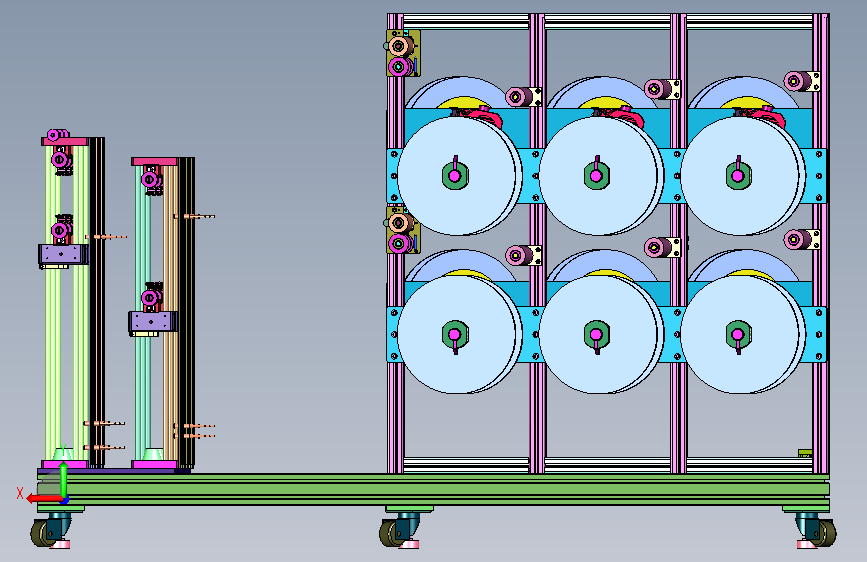Pick the green hub of the top-middle spool
The height and width of the screenshot is (562, 867).
point(597,176)
